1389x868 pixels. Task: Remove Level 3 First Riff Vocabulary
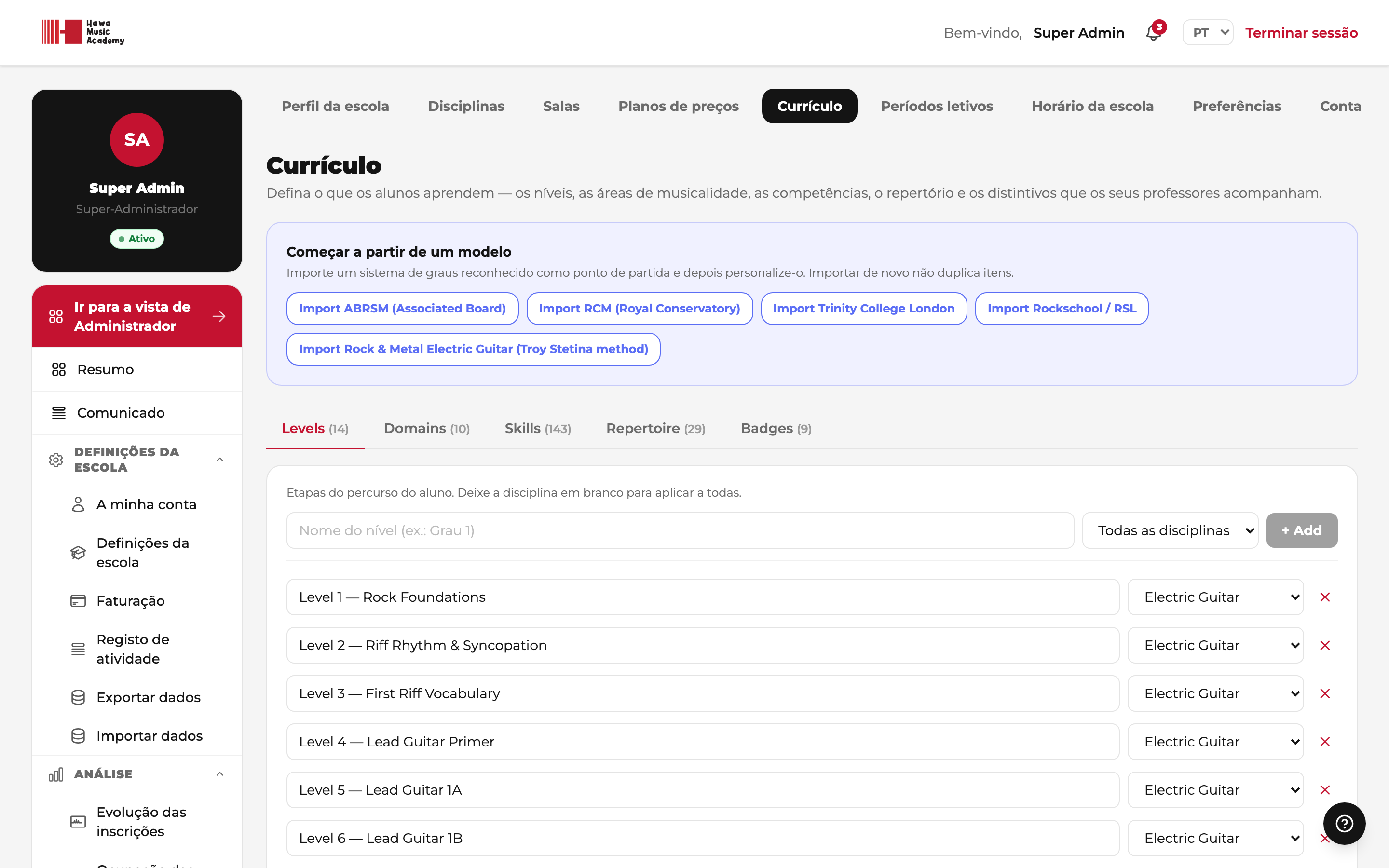point(1325,693)
